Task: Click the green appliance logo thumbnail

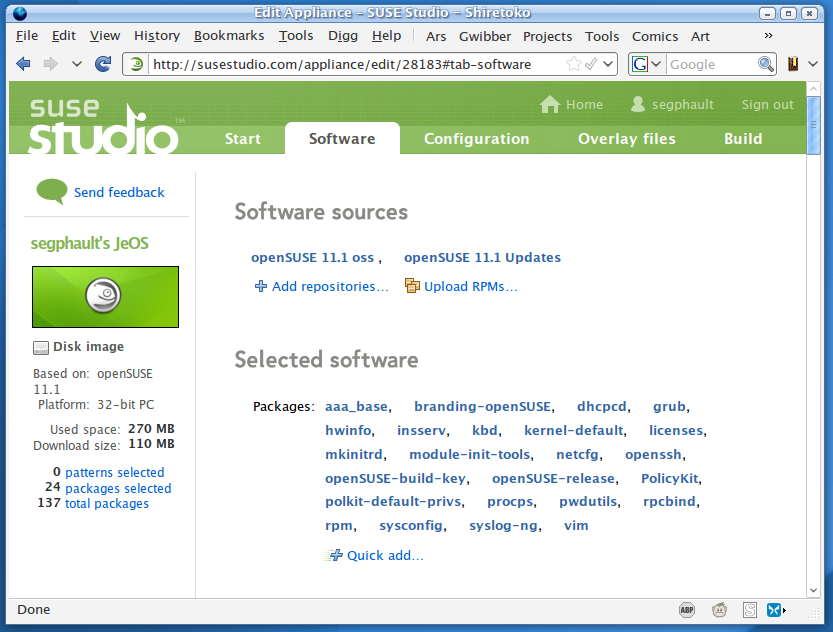Action: (105, 297)
